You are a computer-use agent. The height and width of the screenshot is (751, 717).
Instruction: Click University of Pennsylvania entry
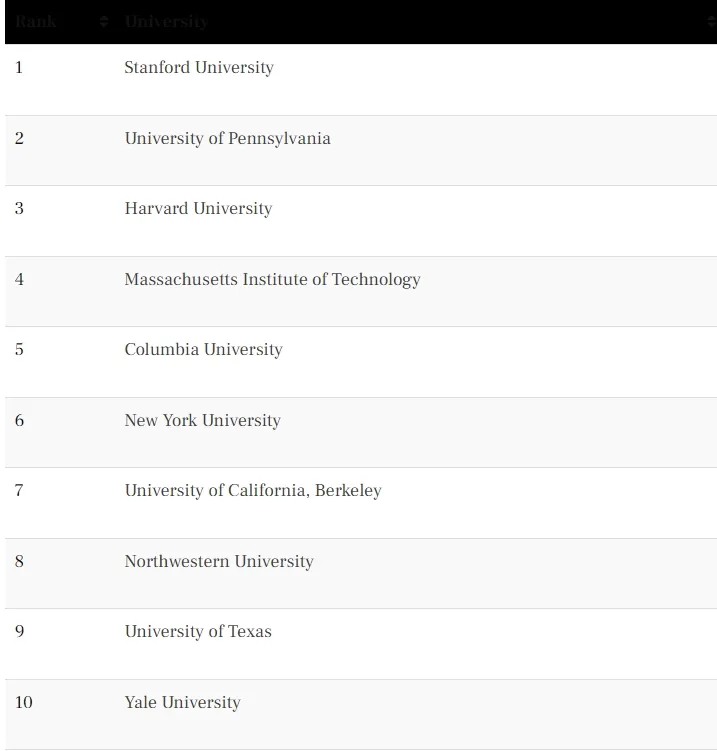[x=228, y=138]
